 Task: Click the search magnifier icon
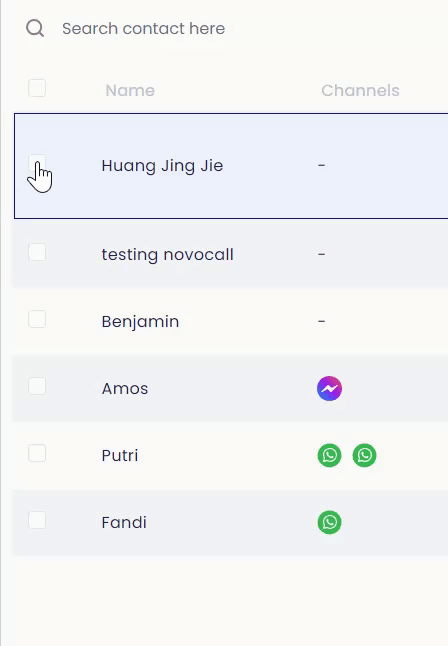click(35, 28)
